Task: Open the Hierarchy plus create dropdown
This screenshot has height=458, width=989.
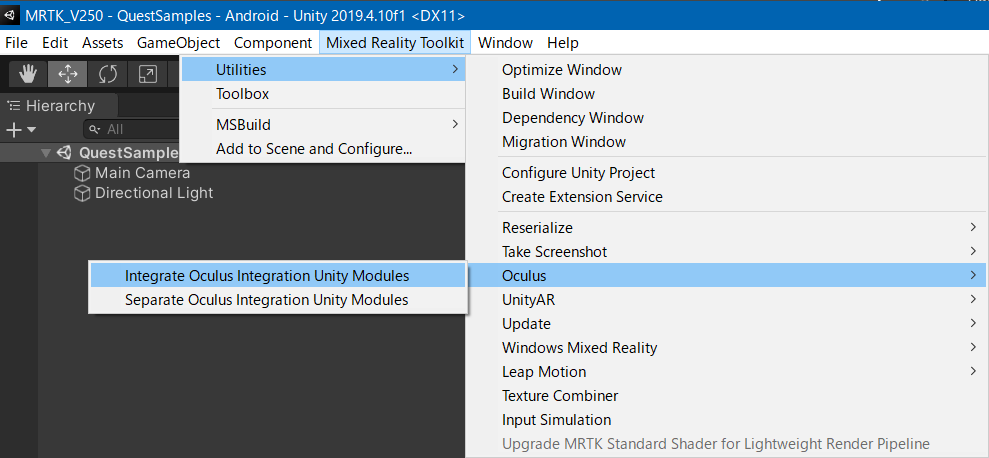Action: click(20, 129)
